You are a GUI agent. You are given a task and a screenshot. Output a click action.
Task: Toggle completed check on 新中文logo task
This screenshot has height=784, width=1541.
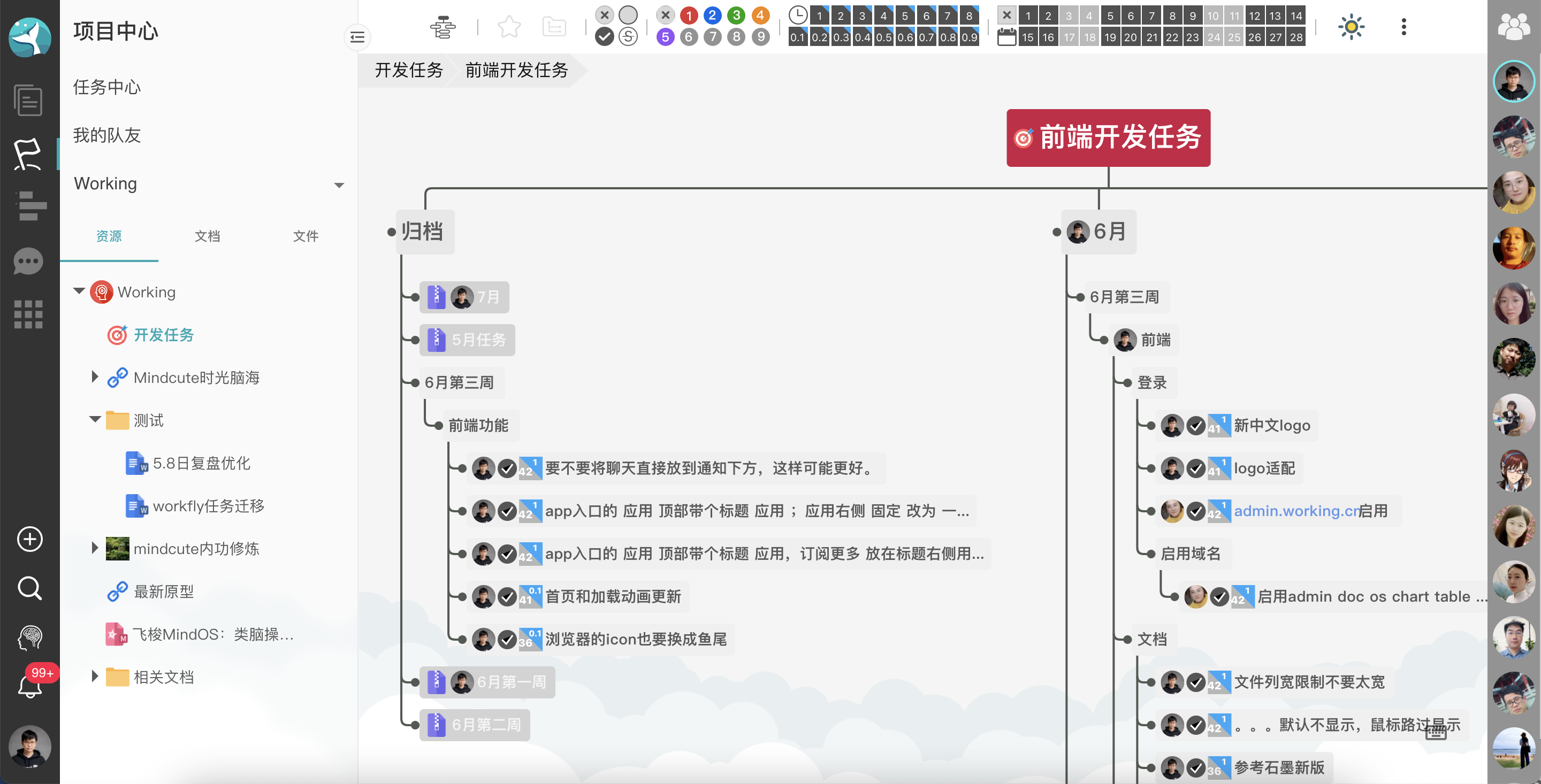click(x=1195, y=426)
